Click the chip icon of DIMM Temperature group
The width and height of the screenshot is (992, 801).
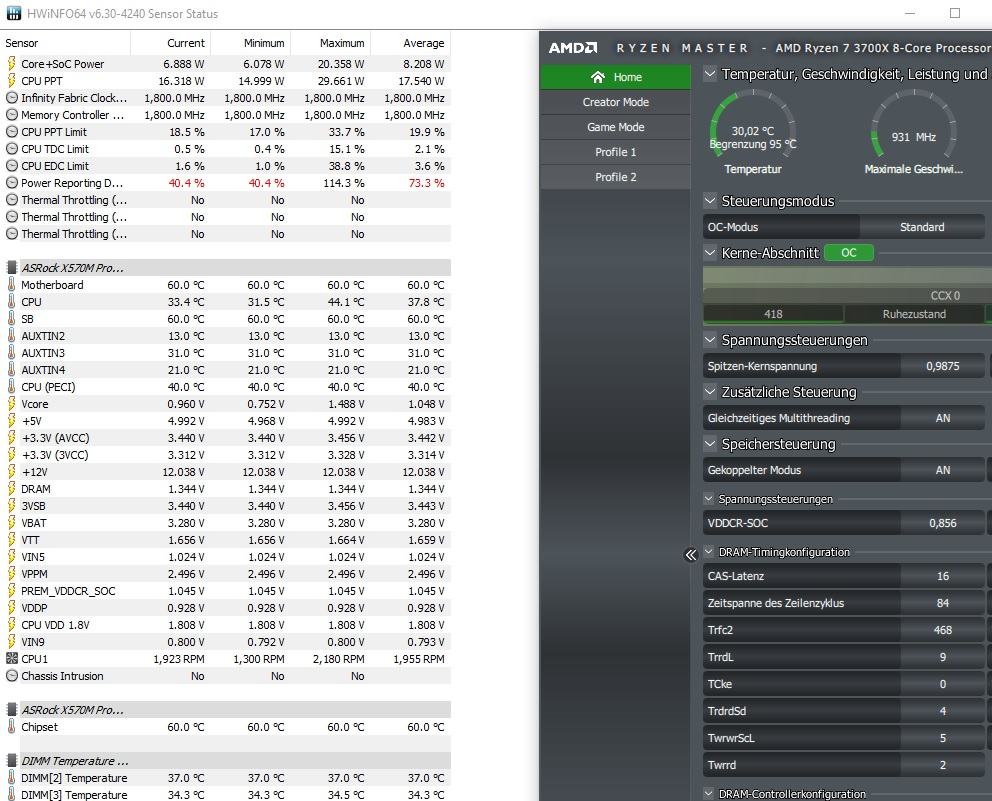[11, 761]
